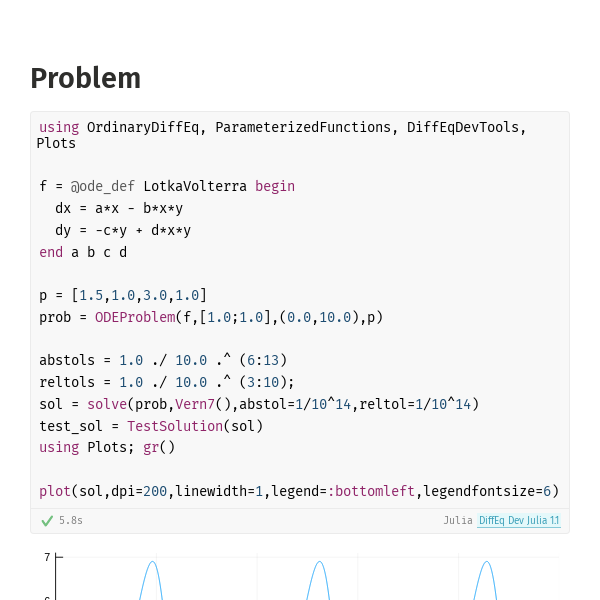600x600 pixels.
Task: Click the @ode_def macro in the code
Action: [x=103, y=186]
